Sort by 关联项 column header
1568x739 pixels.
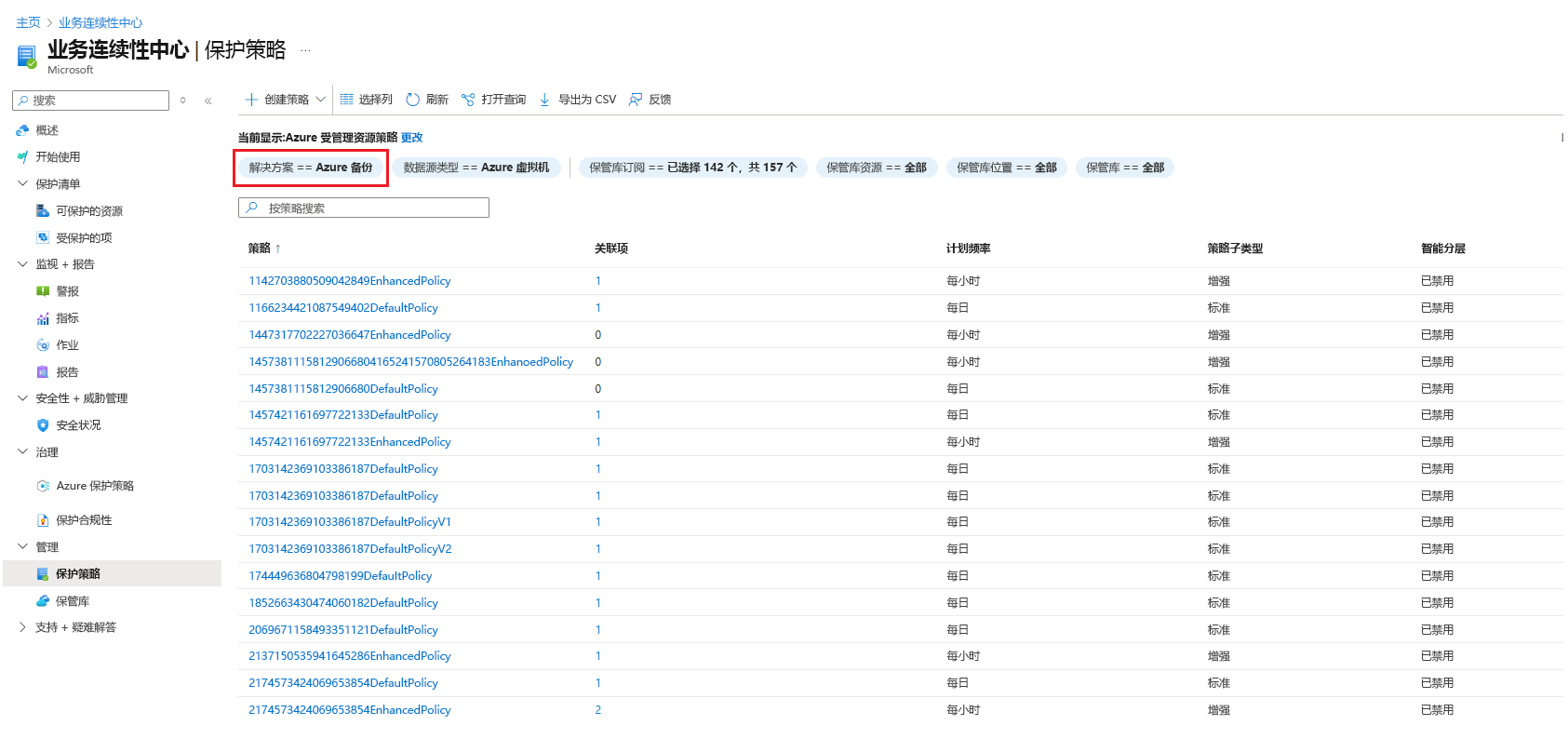611,249
